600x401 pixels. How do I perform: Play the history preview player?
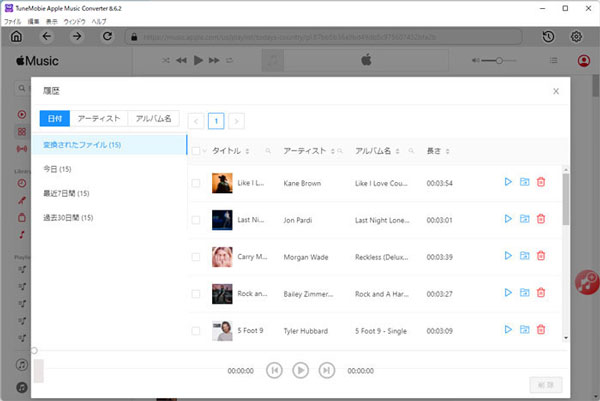click(x=300, y=370)
